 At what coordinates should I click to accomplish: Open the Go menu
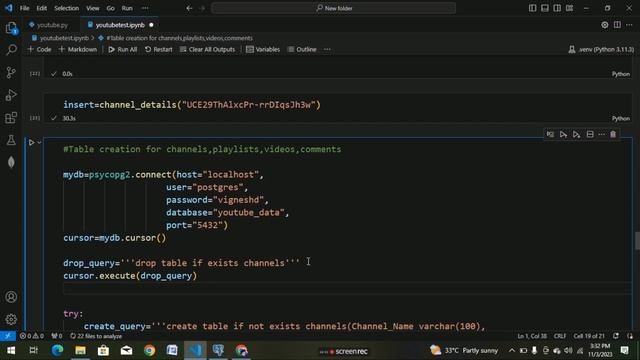(111, 8)
